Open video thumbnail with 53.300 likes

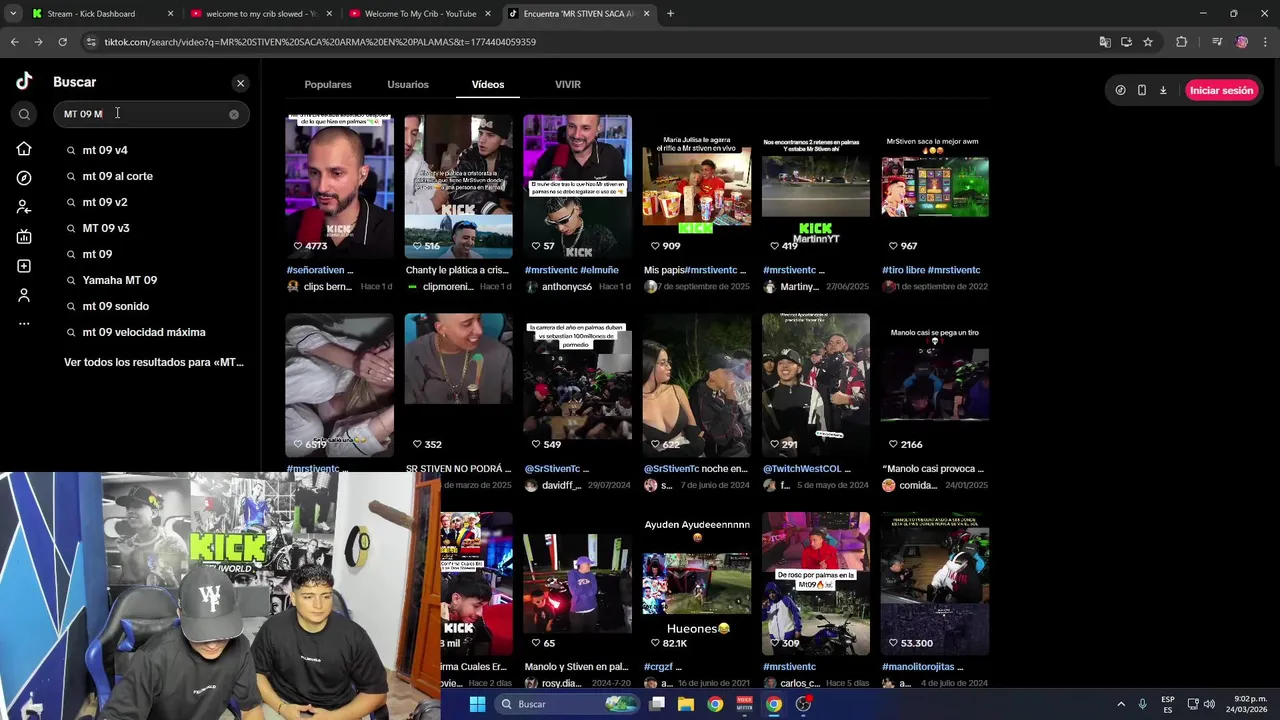[x=935, y=584]
